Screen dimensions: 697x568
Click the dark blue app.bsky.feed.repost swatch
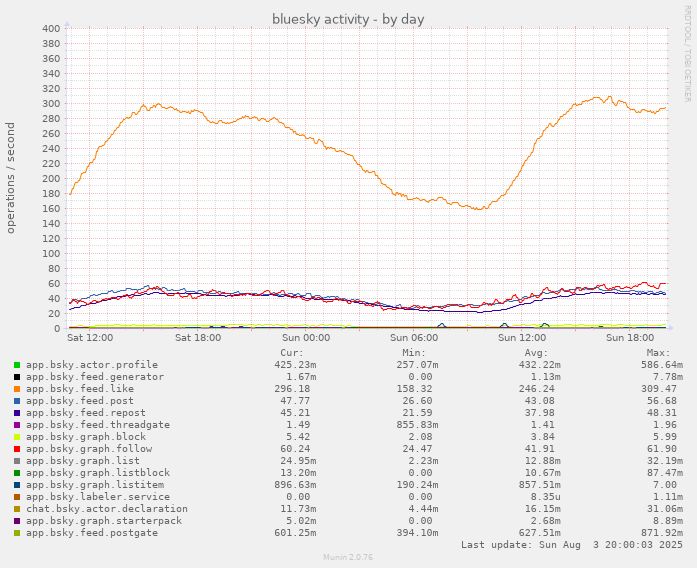point(17,413)
